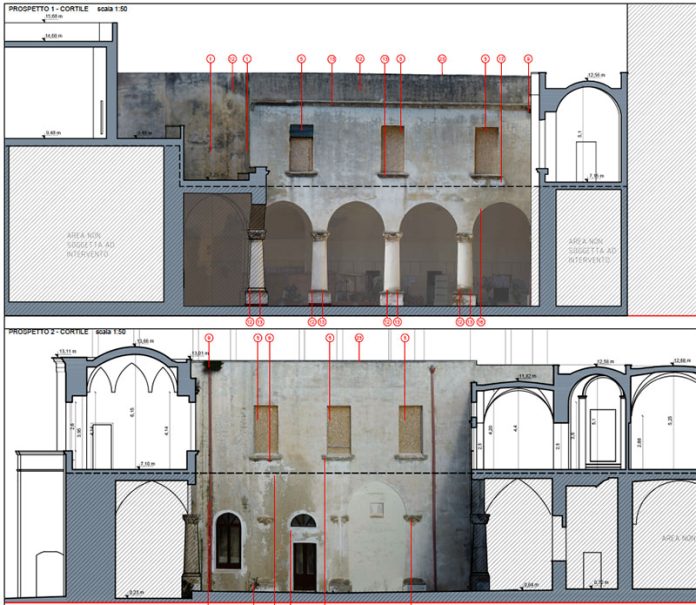Viewport: 696px width, 605px height.
Task: Click the '6,15' vertical dimension in Prospetto 2
Action: point(132,412)
